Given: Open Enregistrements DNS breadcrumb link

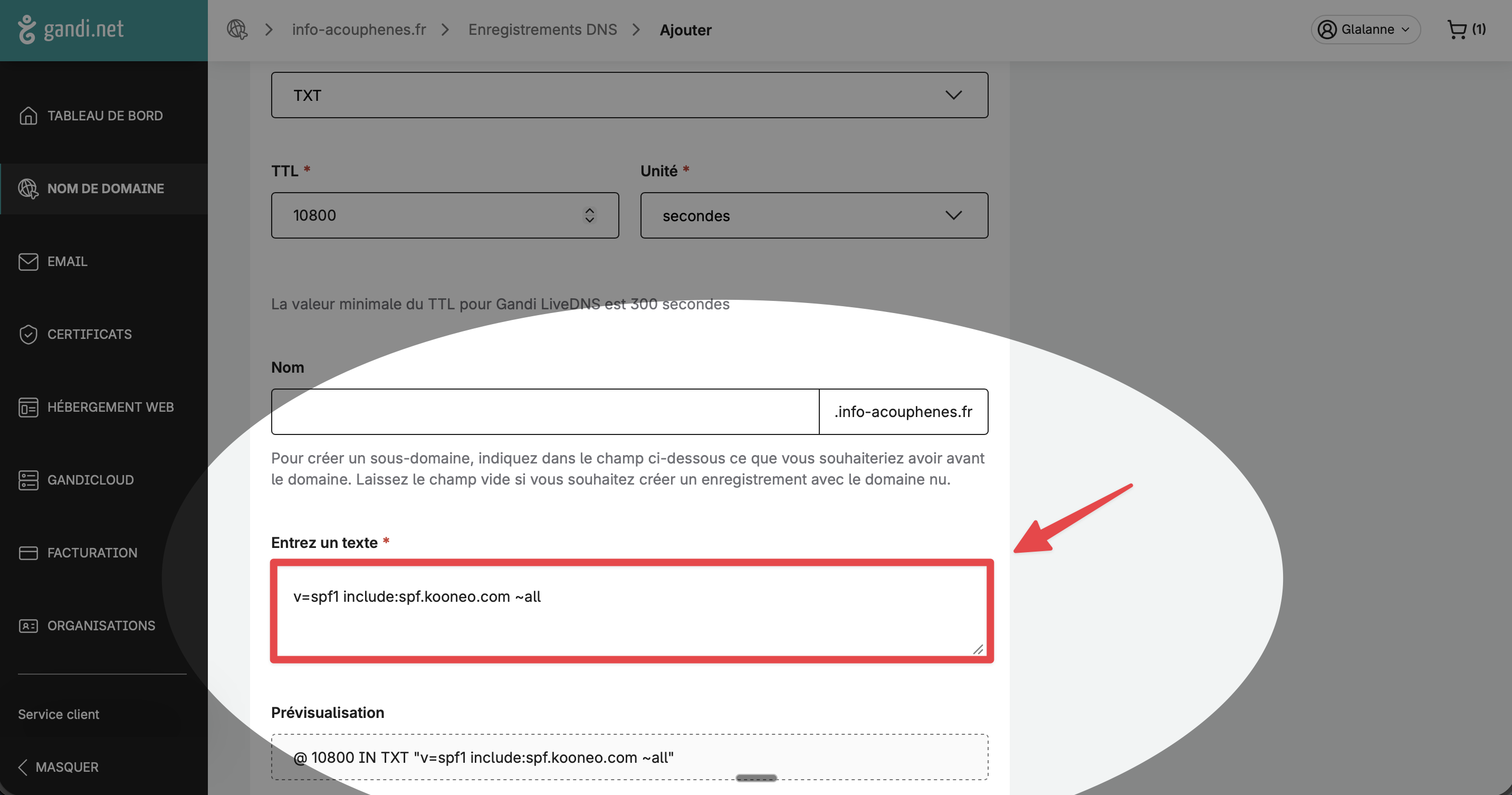Looking at the screenshot, I should [x=542, y=30].
